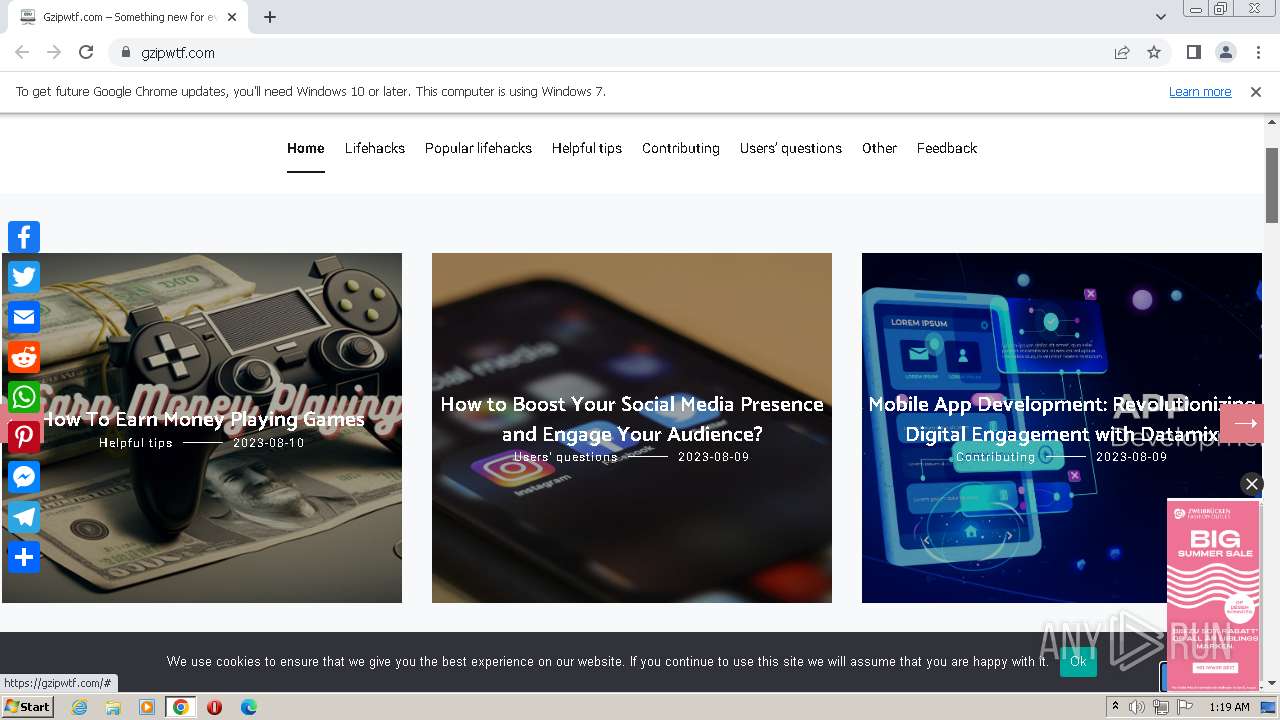Open File Explorer from taskbar
This screenshot has height=720, width=1280.
(x=113, y=707)
